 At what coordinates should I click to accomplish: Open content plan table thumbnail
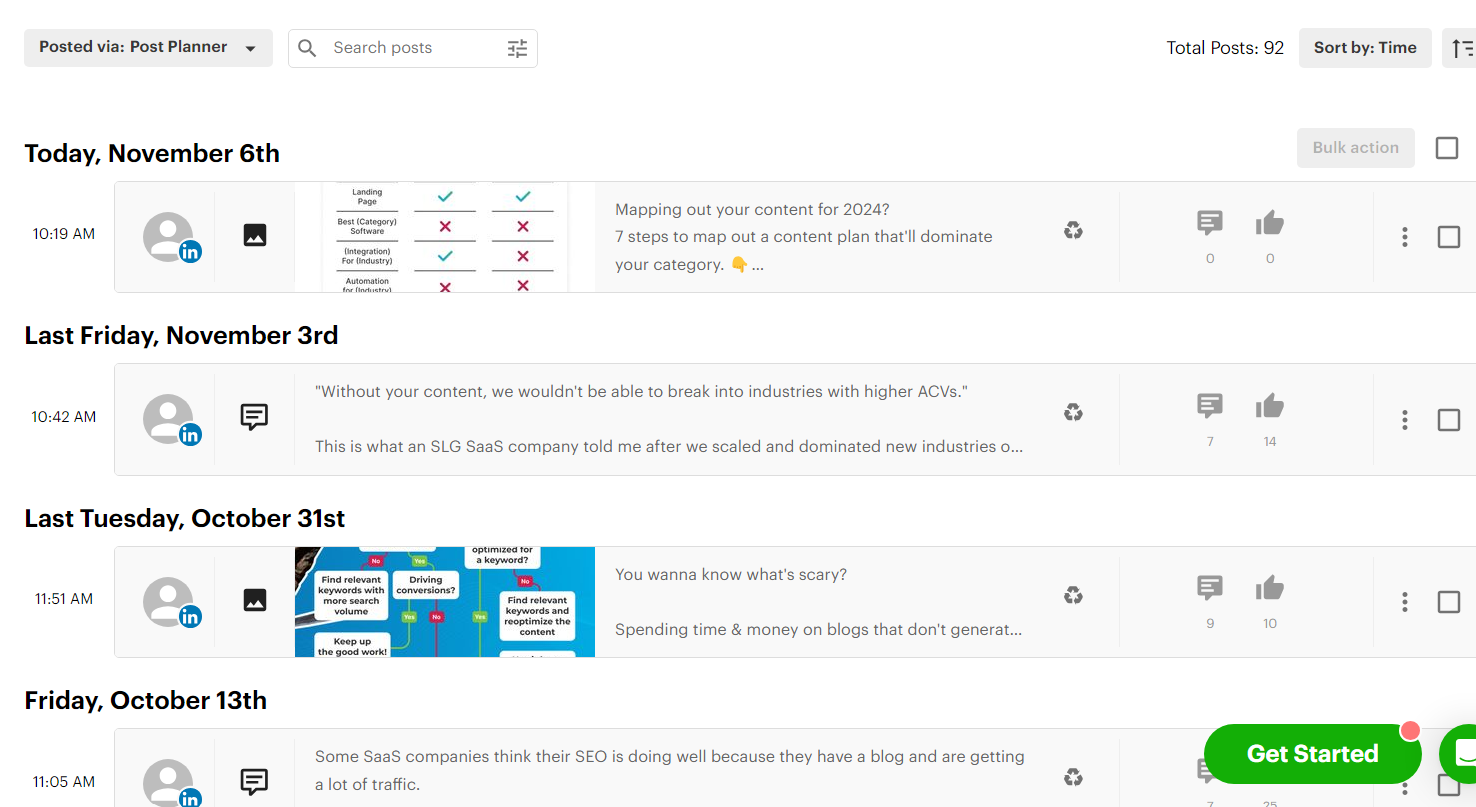point(445,237)
